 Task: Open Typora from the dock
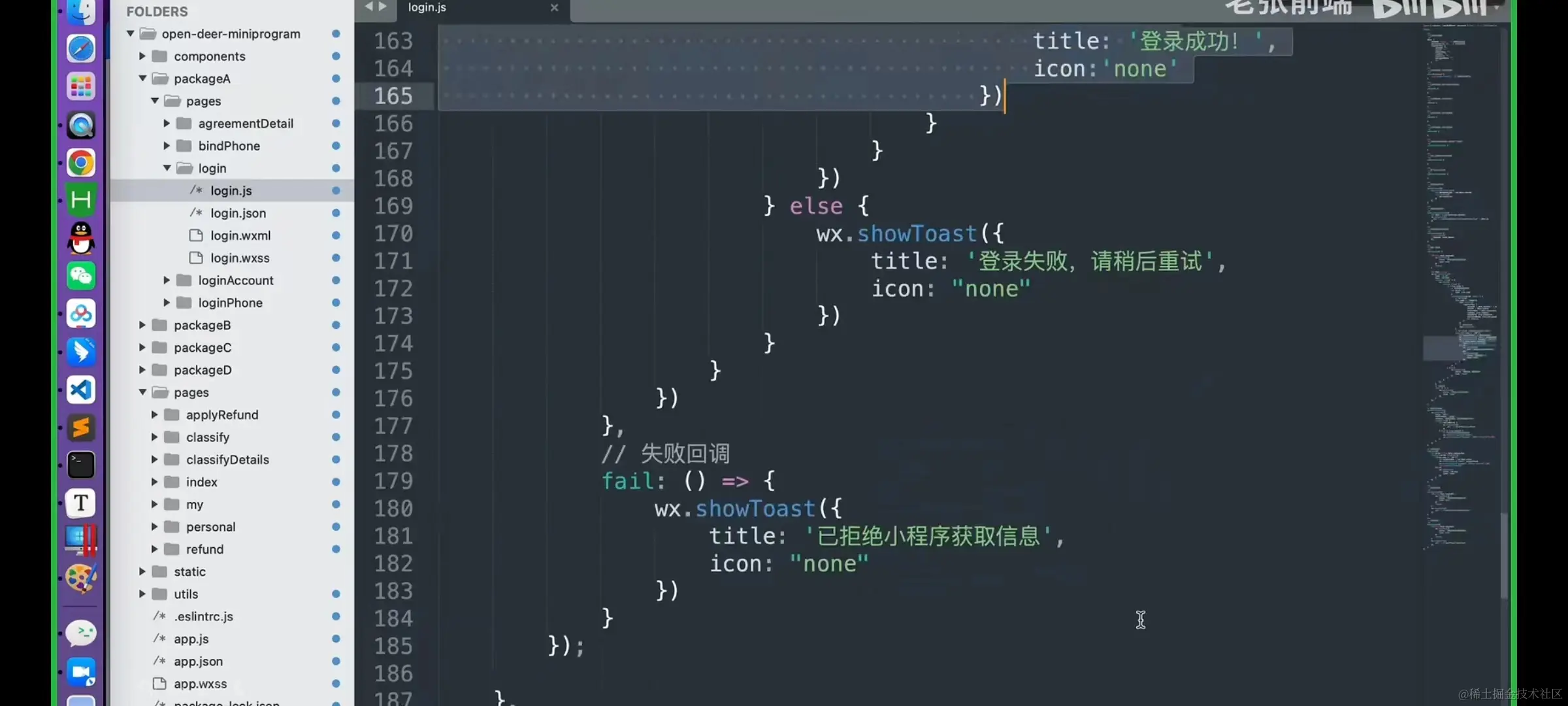tap(81, 503)
